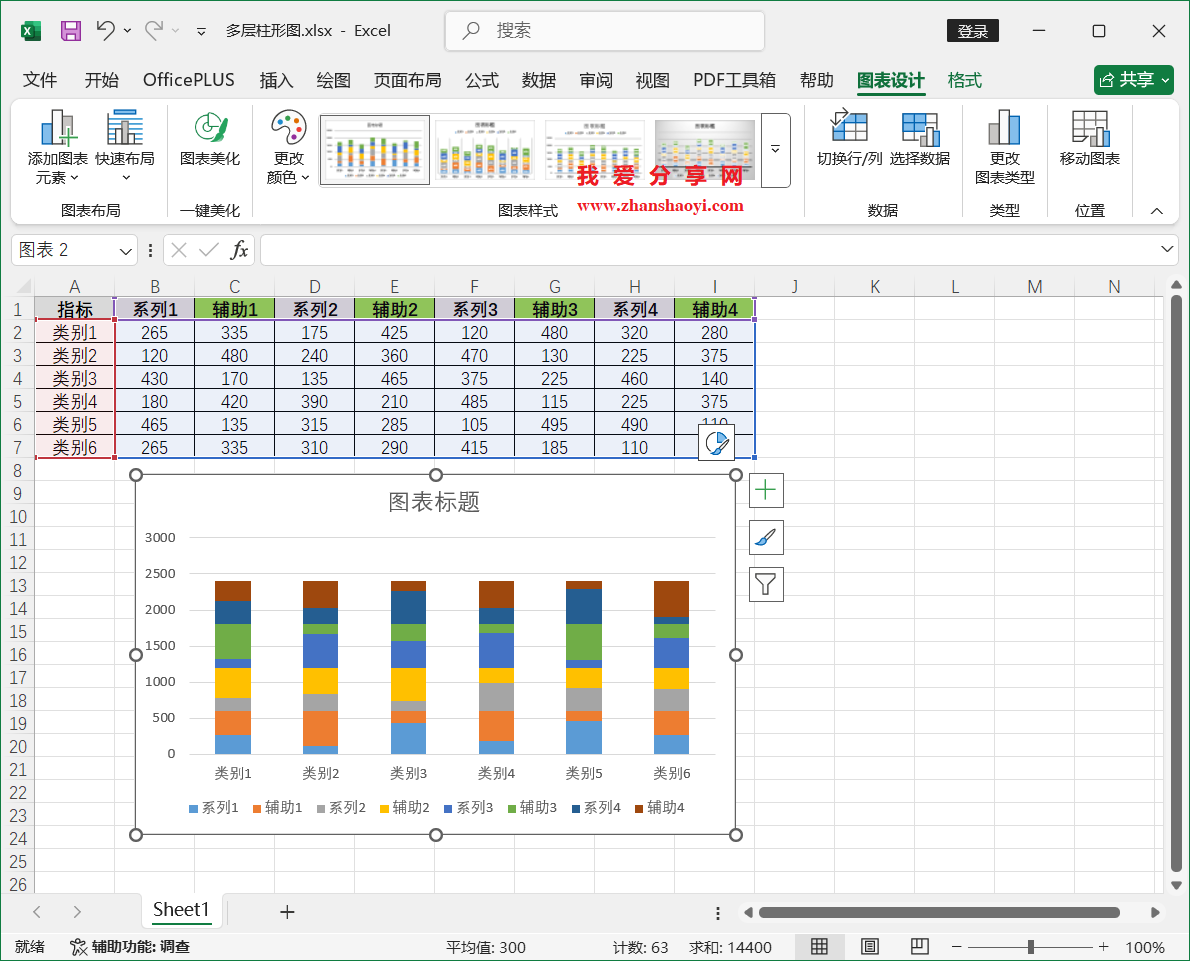
Task: Select the second chart style thumbnail
Action: coord(485,150)
